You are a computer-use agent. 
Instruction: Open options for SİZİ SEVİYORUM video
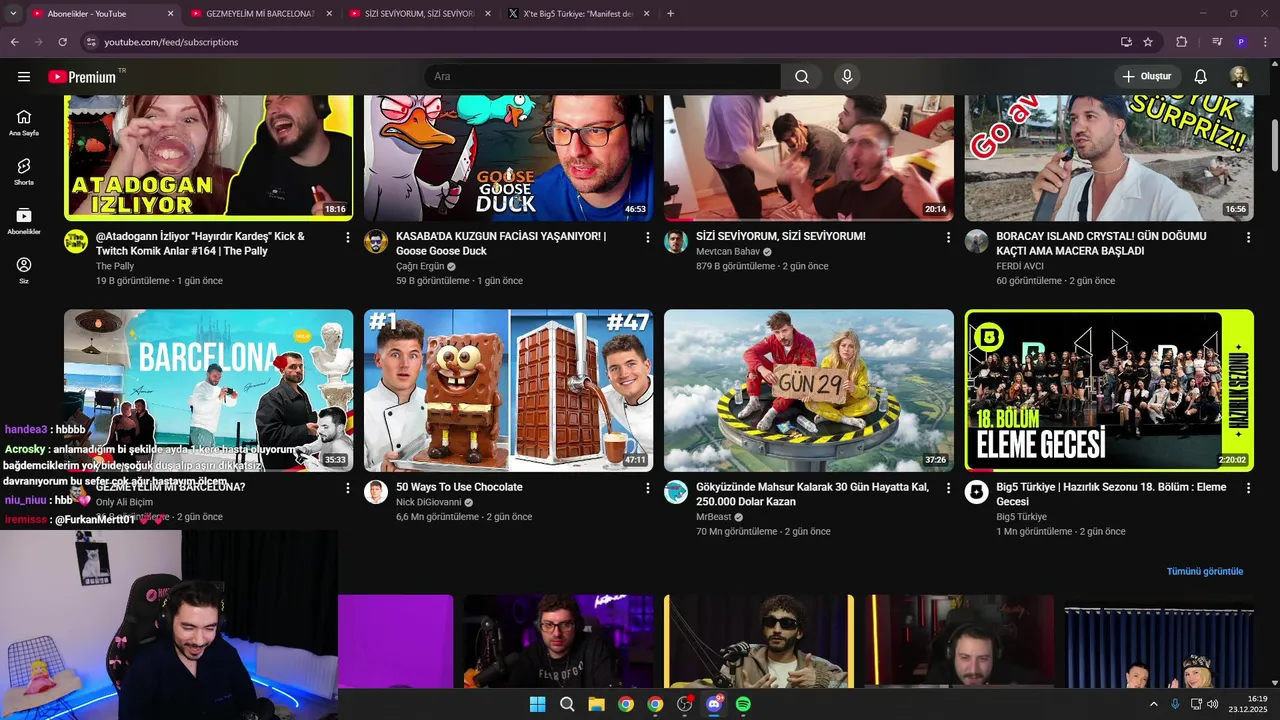948,237
